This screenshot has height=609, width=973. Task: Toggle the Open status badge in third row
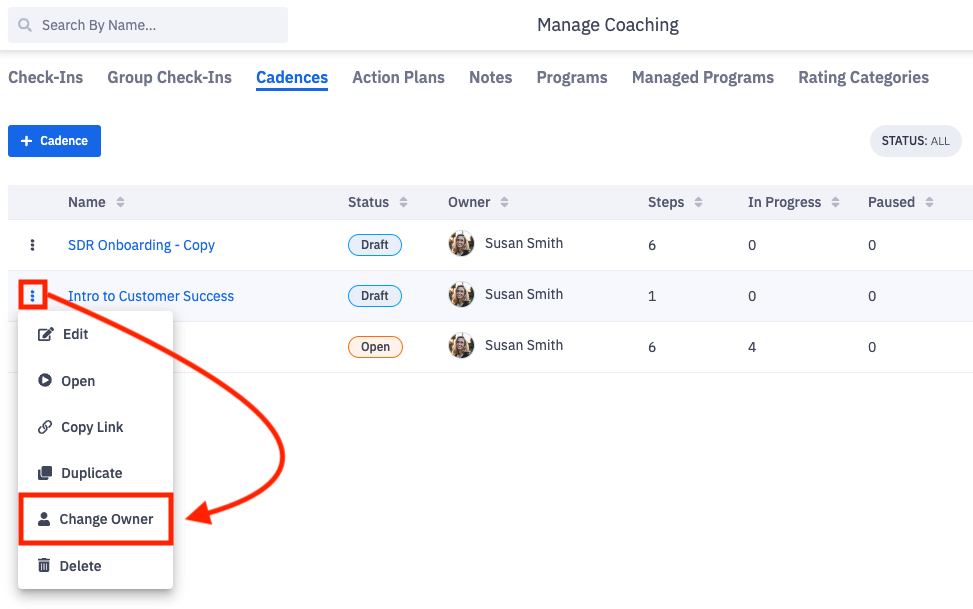pyautogui.click(x=375, y=347)
